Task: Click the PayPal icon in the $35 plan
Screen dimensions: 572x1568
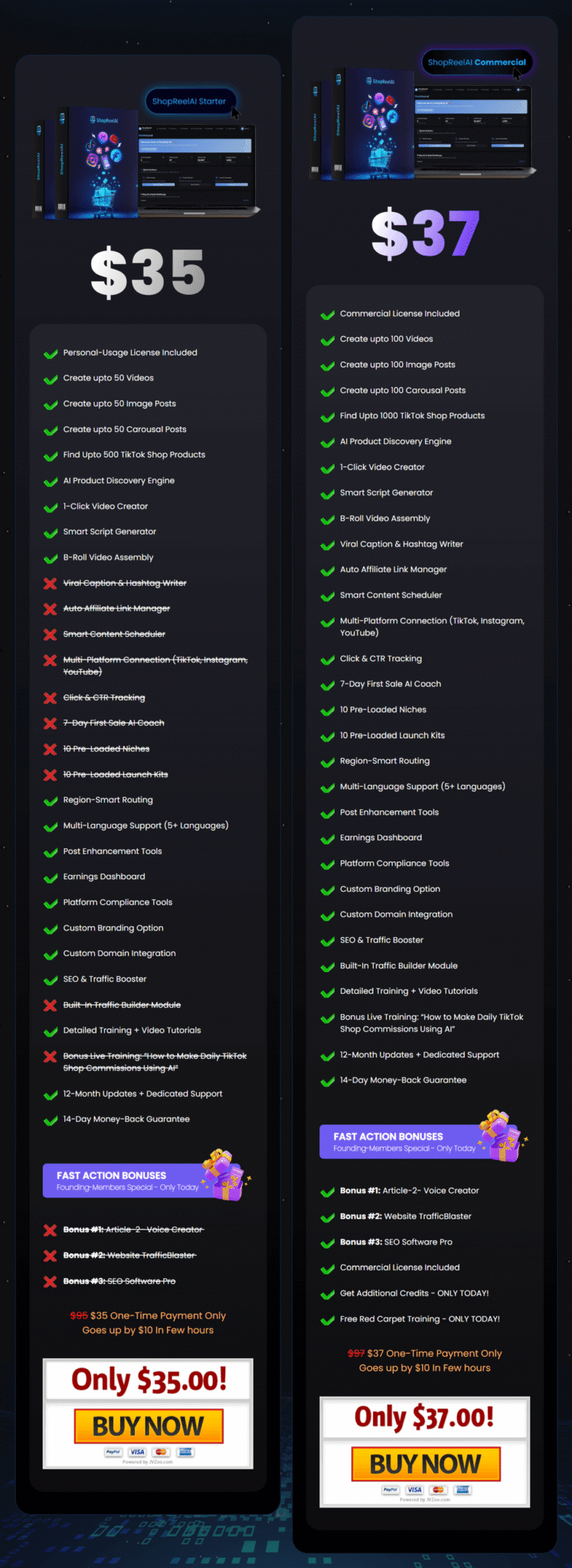Action: click(x=113, y=1452)
